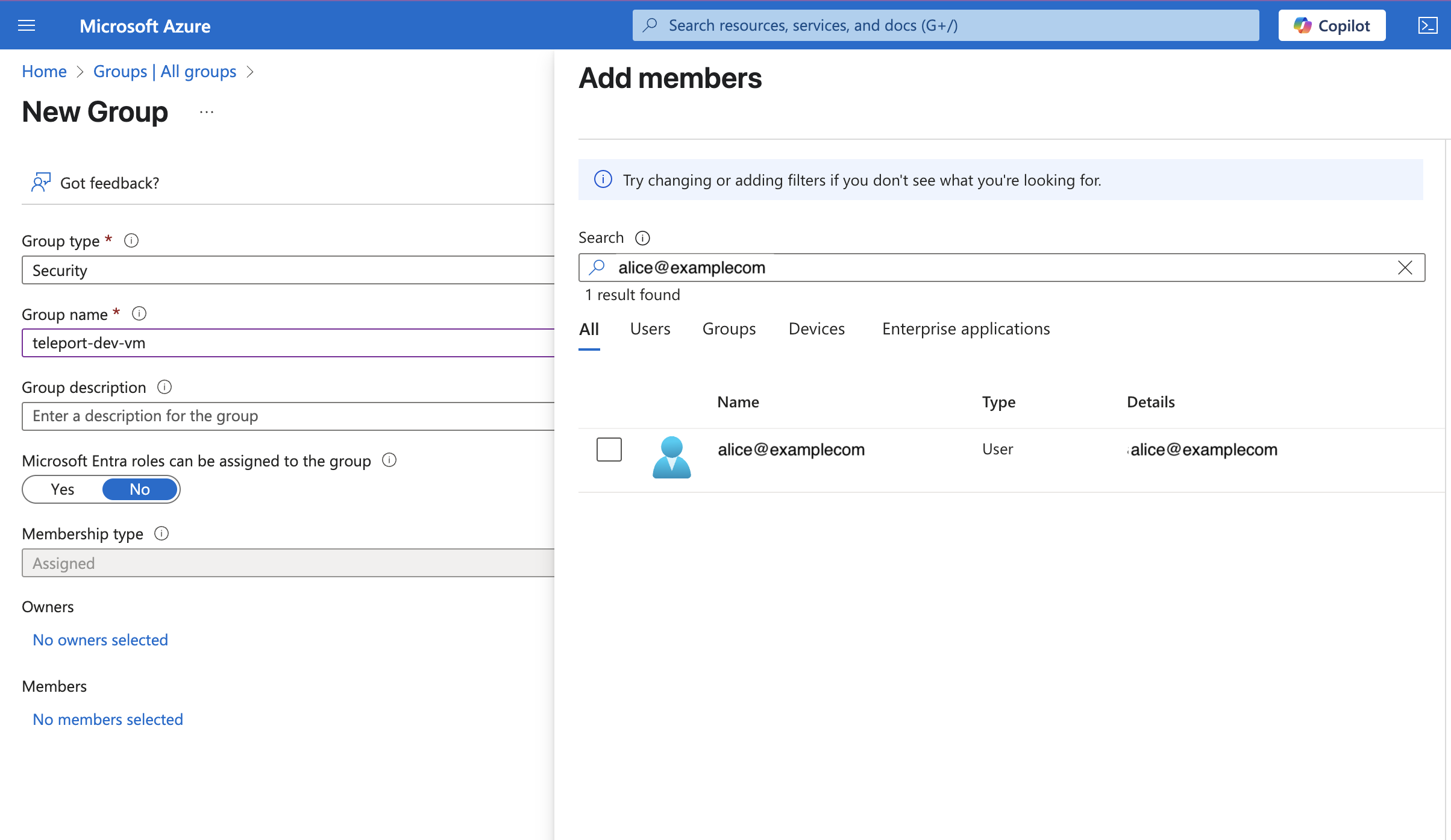
Task: Click the Group name info icon
Action: tap(139, 313)
